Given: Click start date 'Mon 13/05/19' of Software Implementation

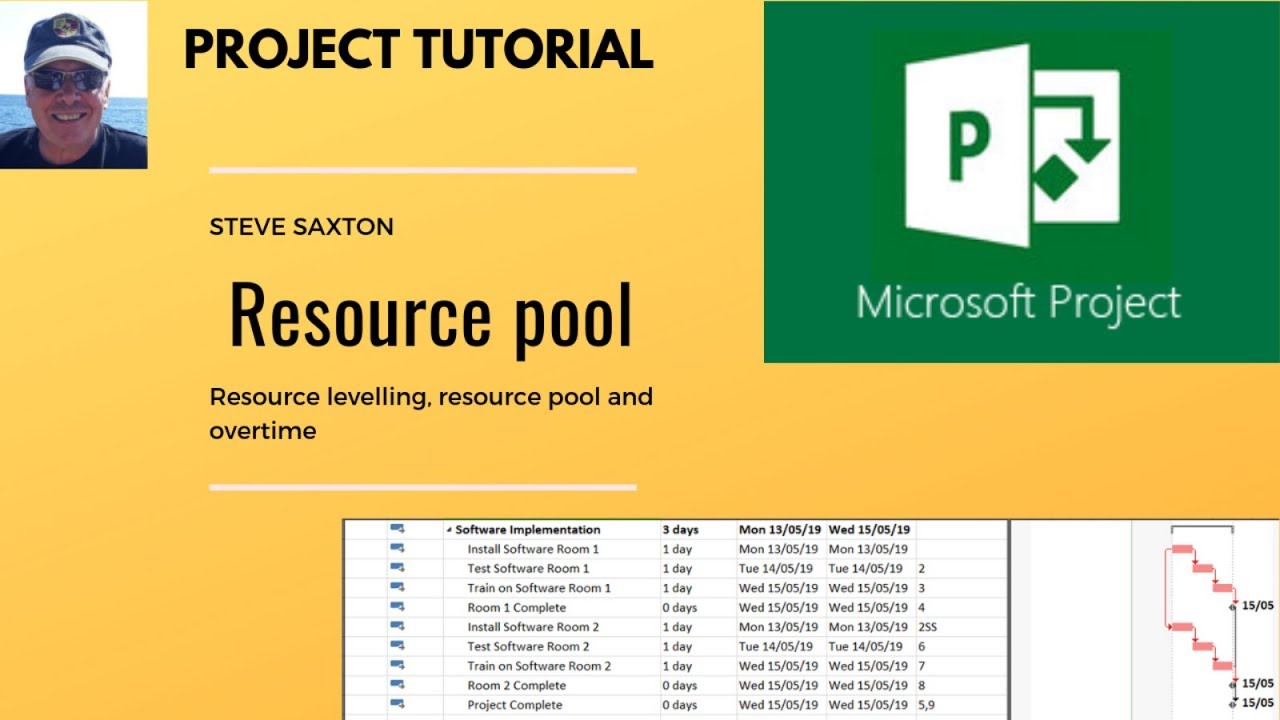Looking at the screenshot, I should (779, 530).
